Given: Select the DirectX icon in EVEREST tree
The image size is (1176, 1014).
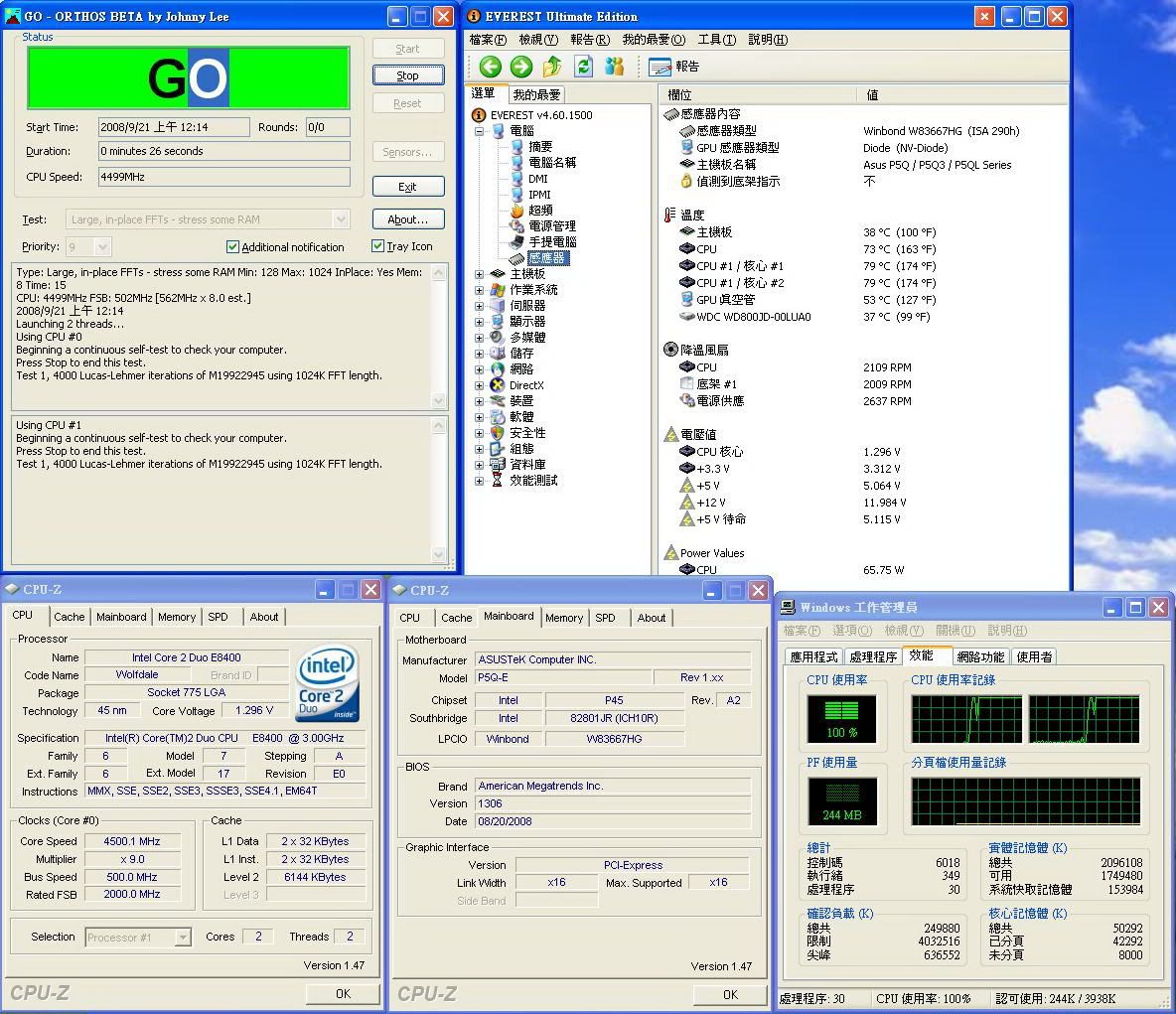Looking at the screenshot, I should tap(498, 384).
